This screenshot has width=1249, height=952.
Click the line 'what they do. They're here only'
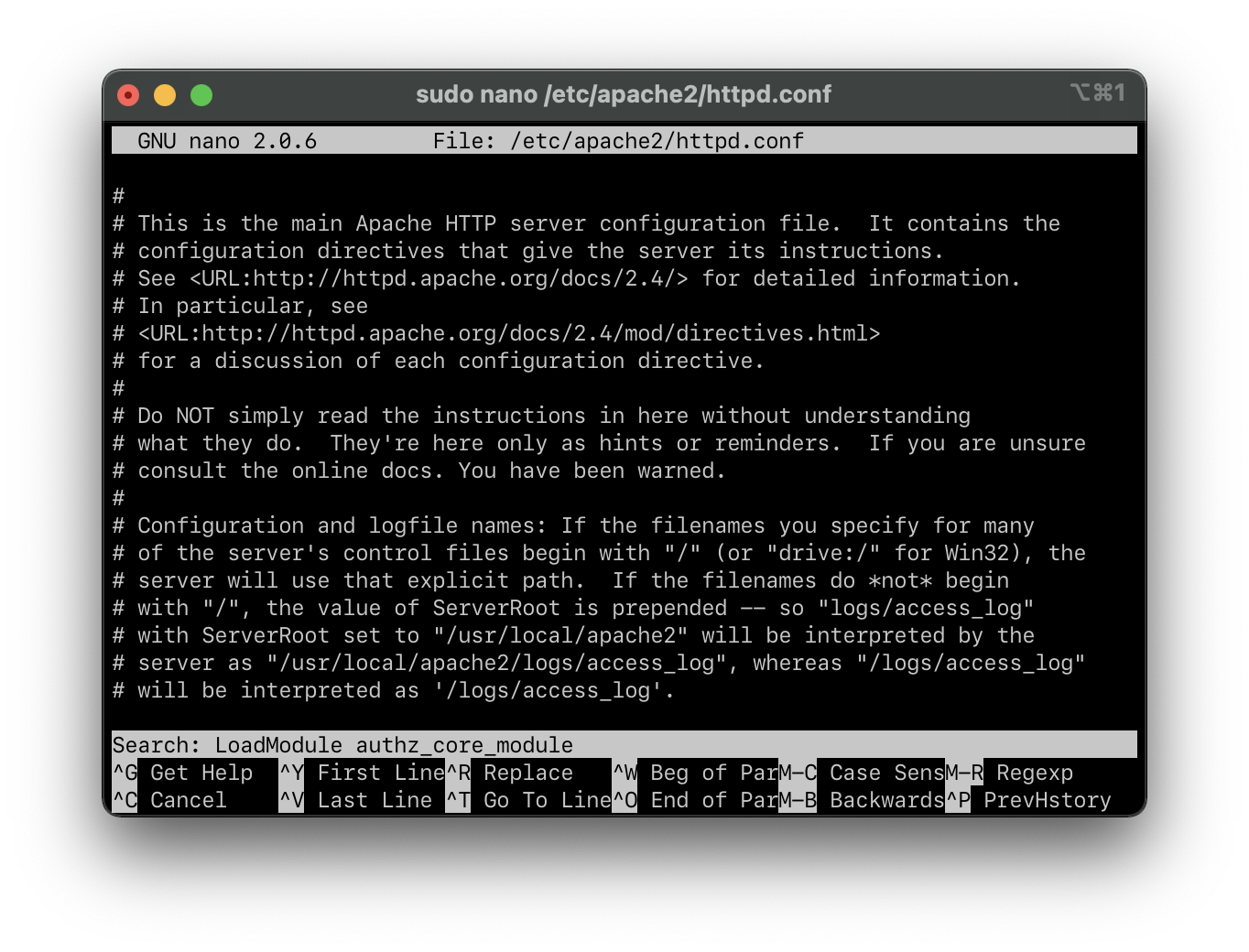(x=599, y=443)
